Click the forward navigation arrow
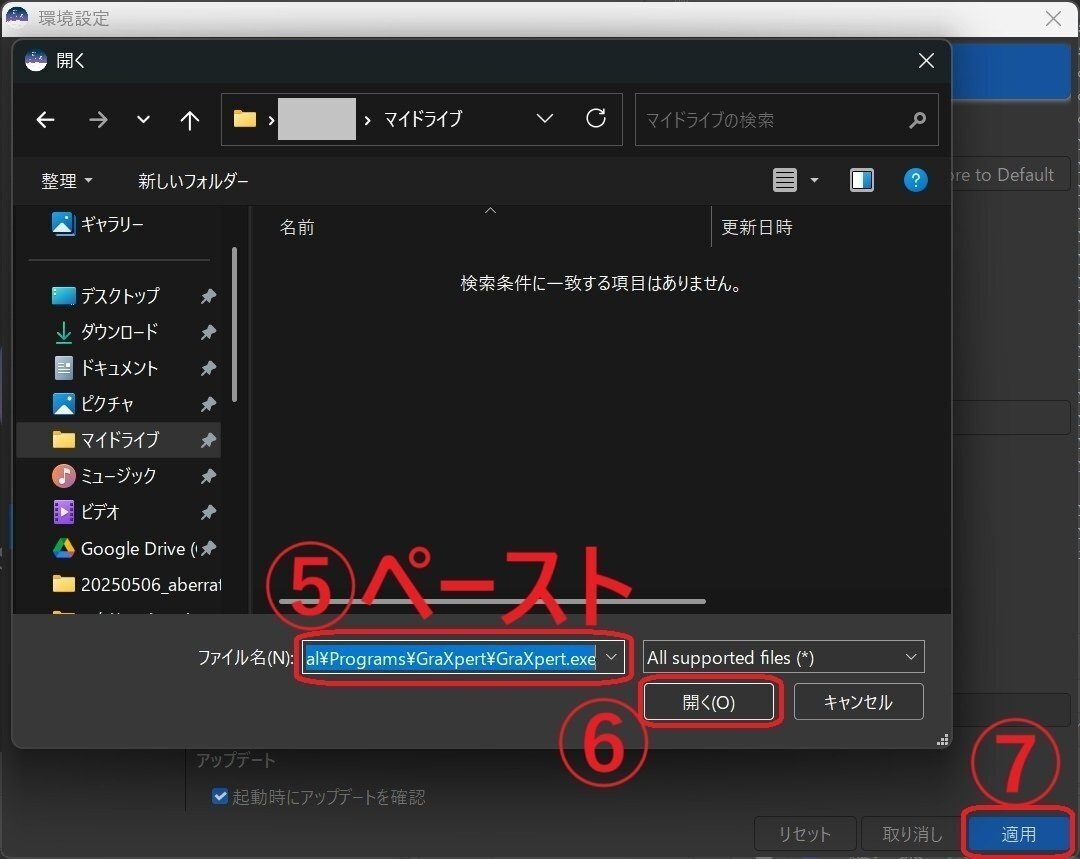 pos(98,119)
